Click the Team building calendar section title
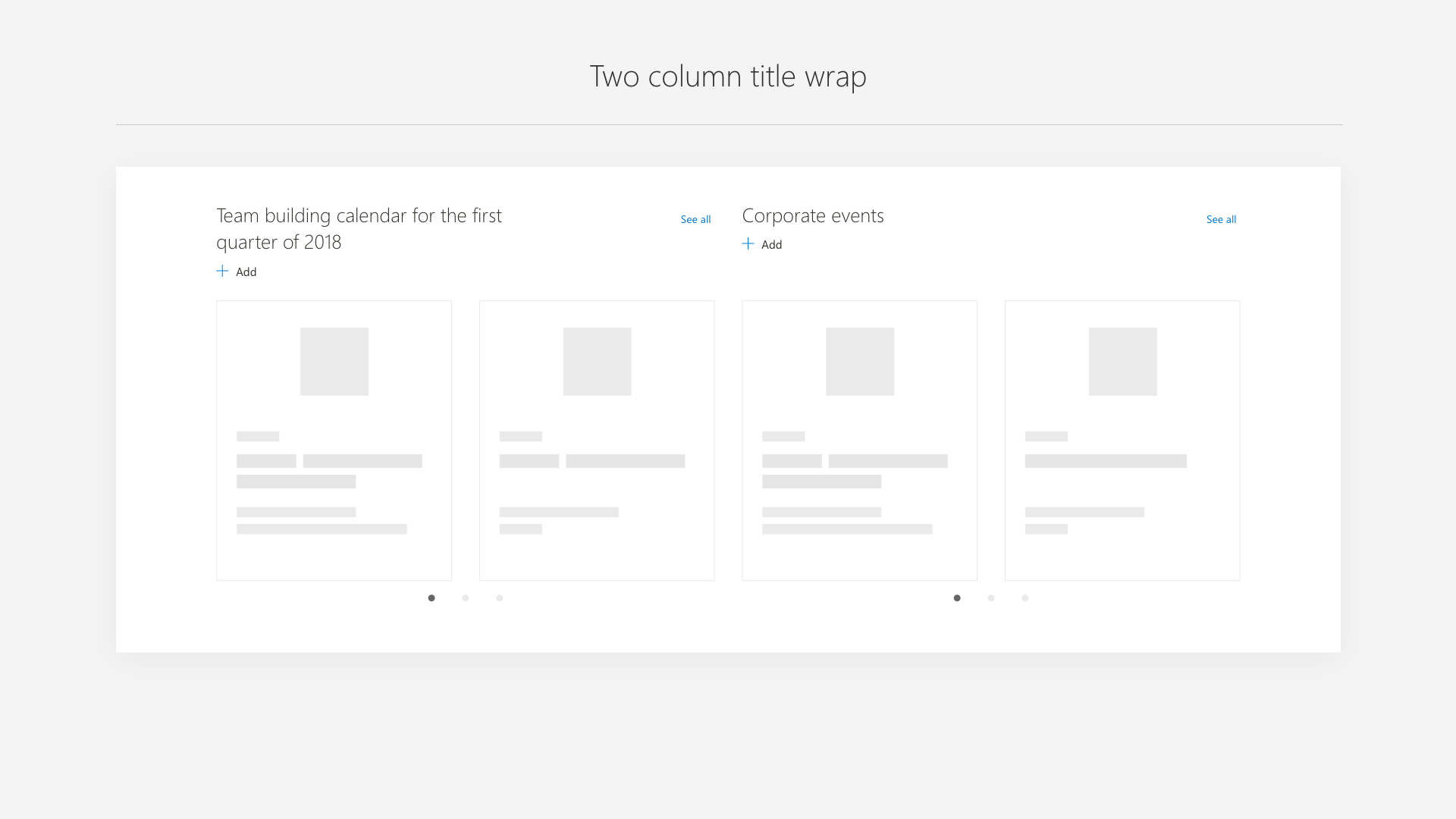 pos(359,228)
